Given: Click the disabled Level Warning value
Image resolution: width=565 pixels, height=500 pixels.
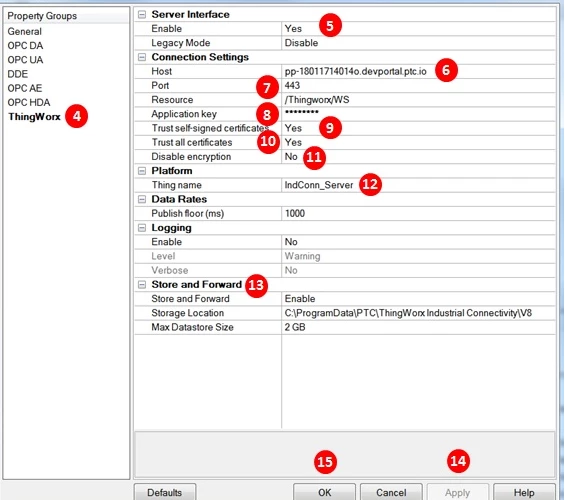Looking at the screenshot, I should (x=418, y=256).
